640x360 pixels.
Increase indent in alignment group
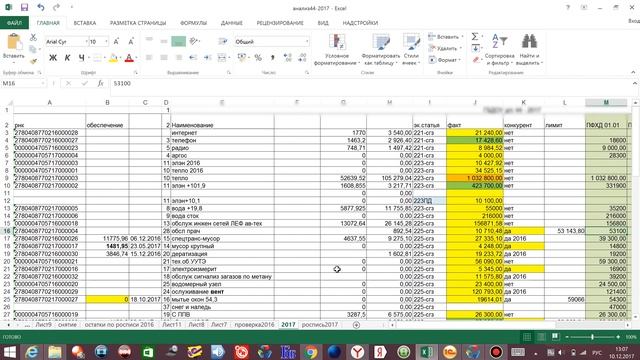[207, 58]
